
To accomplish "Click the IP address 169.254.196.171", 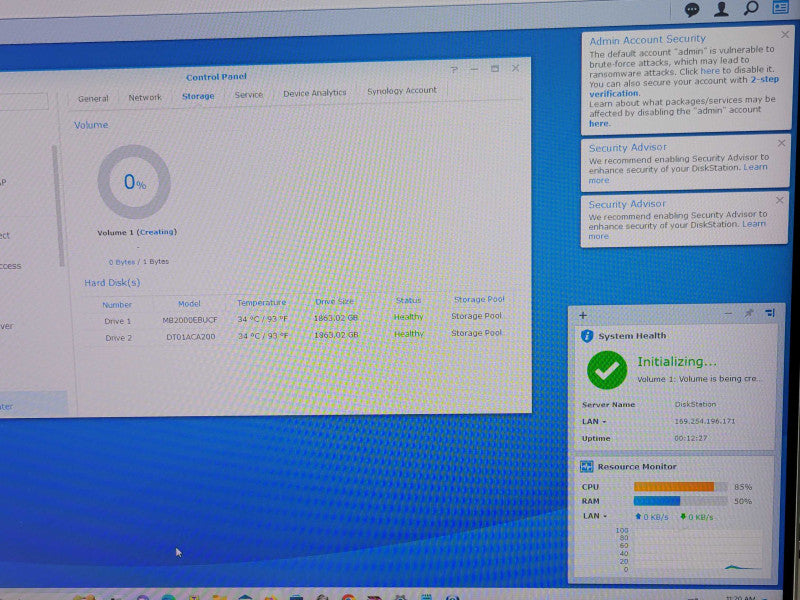I will pos(705,421).
